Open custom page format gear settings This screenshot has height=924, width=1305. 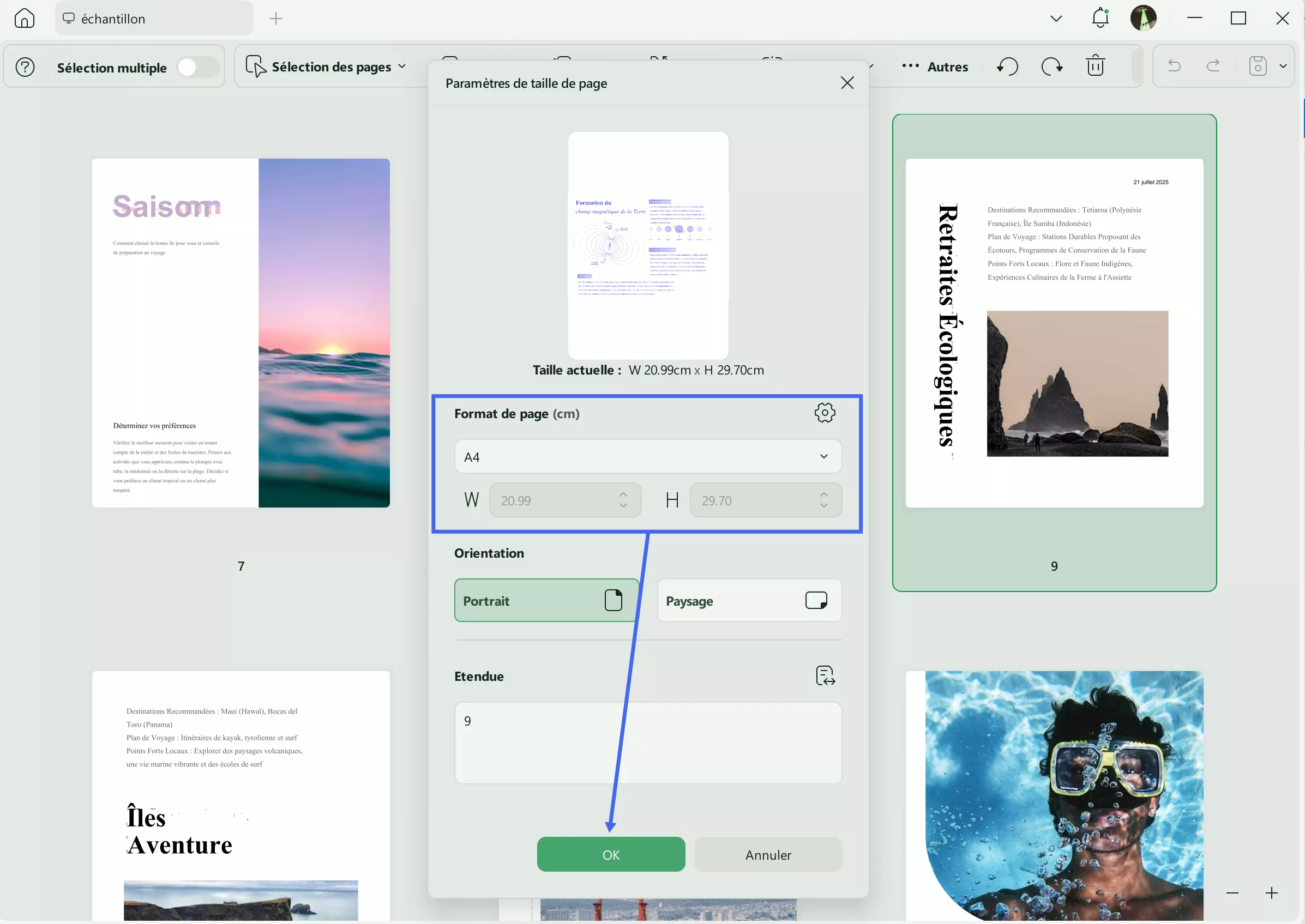[824, 413]
